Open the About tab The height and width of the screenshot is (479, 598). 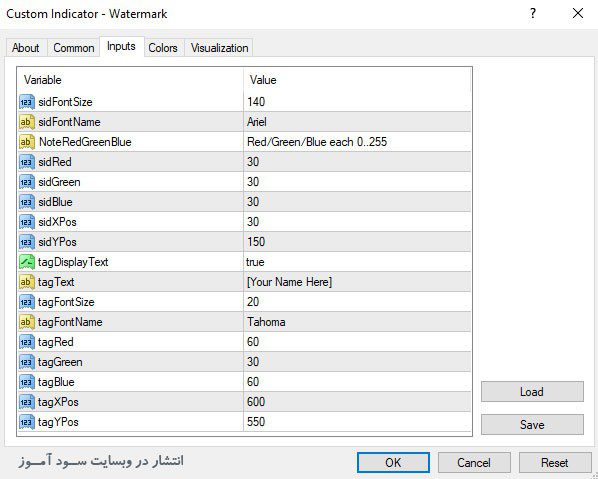[26, 48]
